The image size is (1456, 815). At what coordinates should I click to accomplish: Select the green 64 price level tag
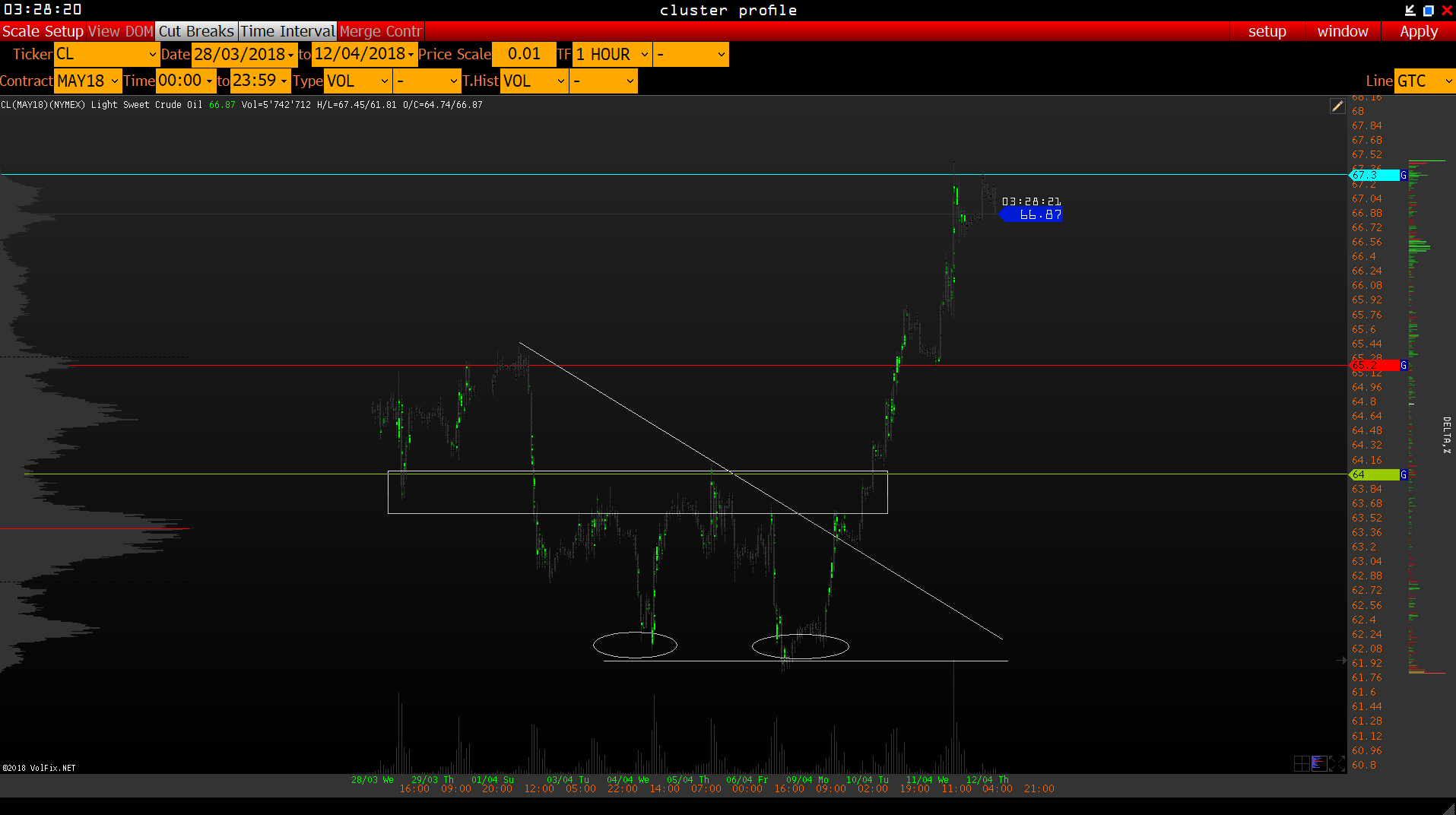point(1374,474)
